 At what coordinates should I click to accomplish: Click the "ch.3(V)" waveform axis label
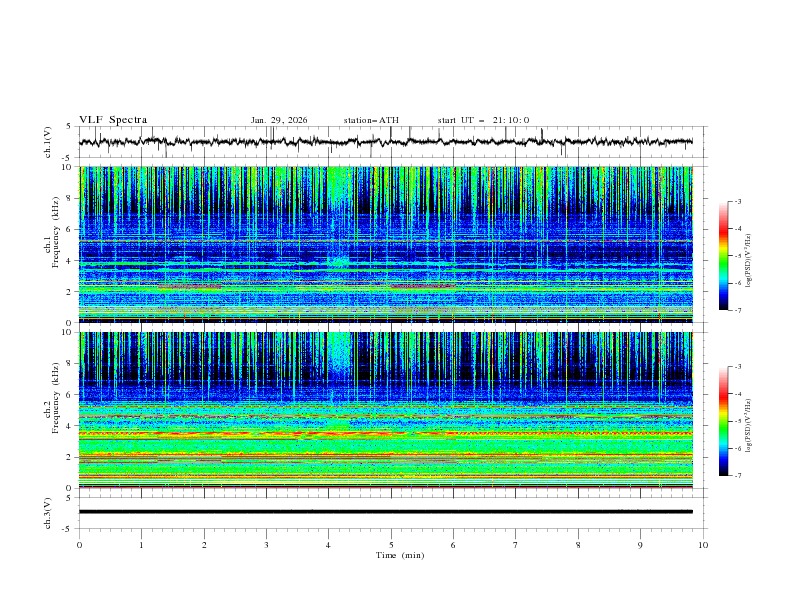(48, 513)
